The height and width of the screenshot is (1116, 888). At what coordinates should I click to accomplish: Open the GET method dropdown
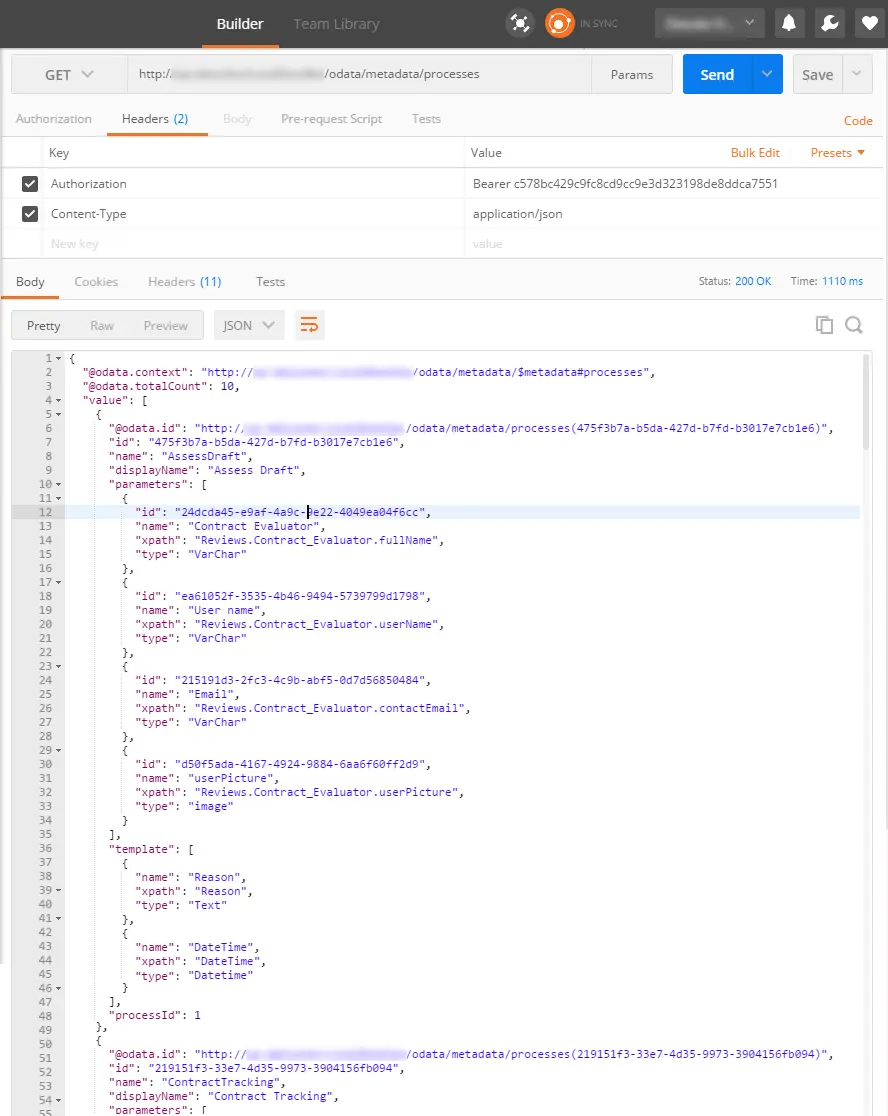(x=69, y=74)
